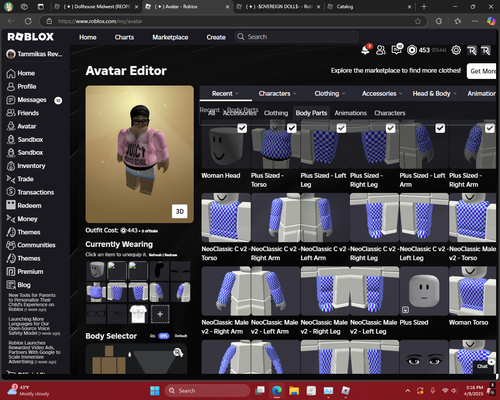Uncheck Plus Sized - Right Leg
The width and height of the screenshot is (500, 400).
(x=391, y=128)
